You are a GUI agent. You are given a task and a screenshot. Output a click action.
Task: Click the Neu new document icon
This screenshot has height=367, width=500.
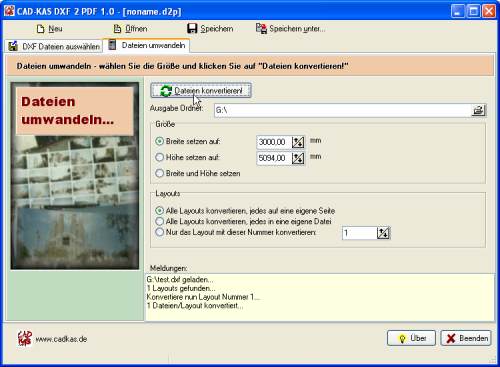click(x=40, y=29)
